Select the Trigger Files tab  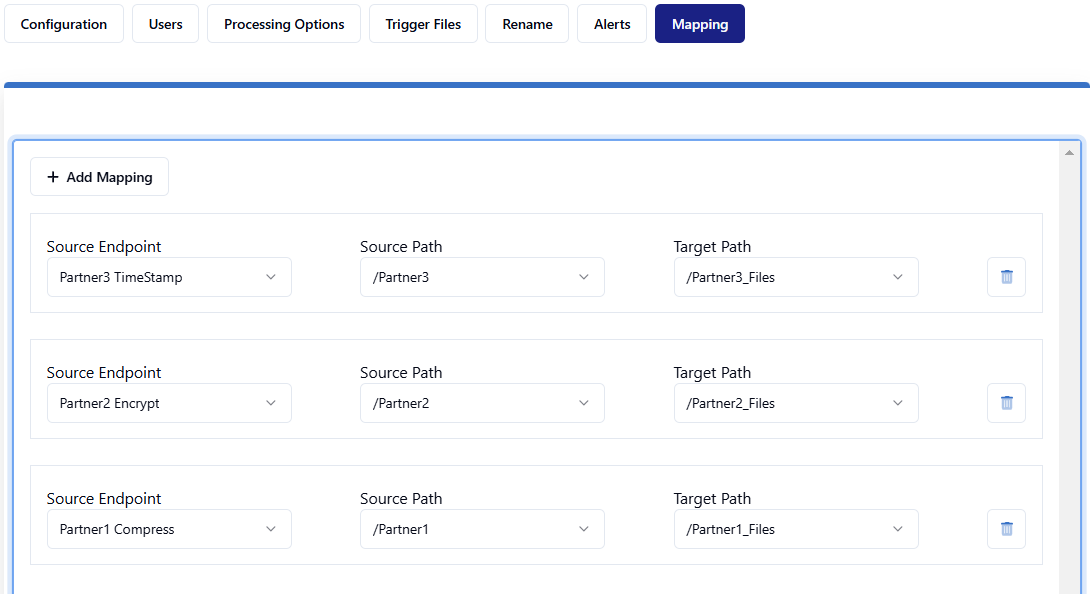pos(423,24)
